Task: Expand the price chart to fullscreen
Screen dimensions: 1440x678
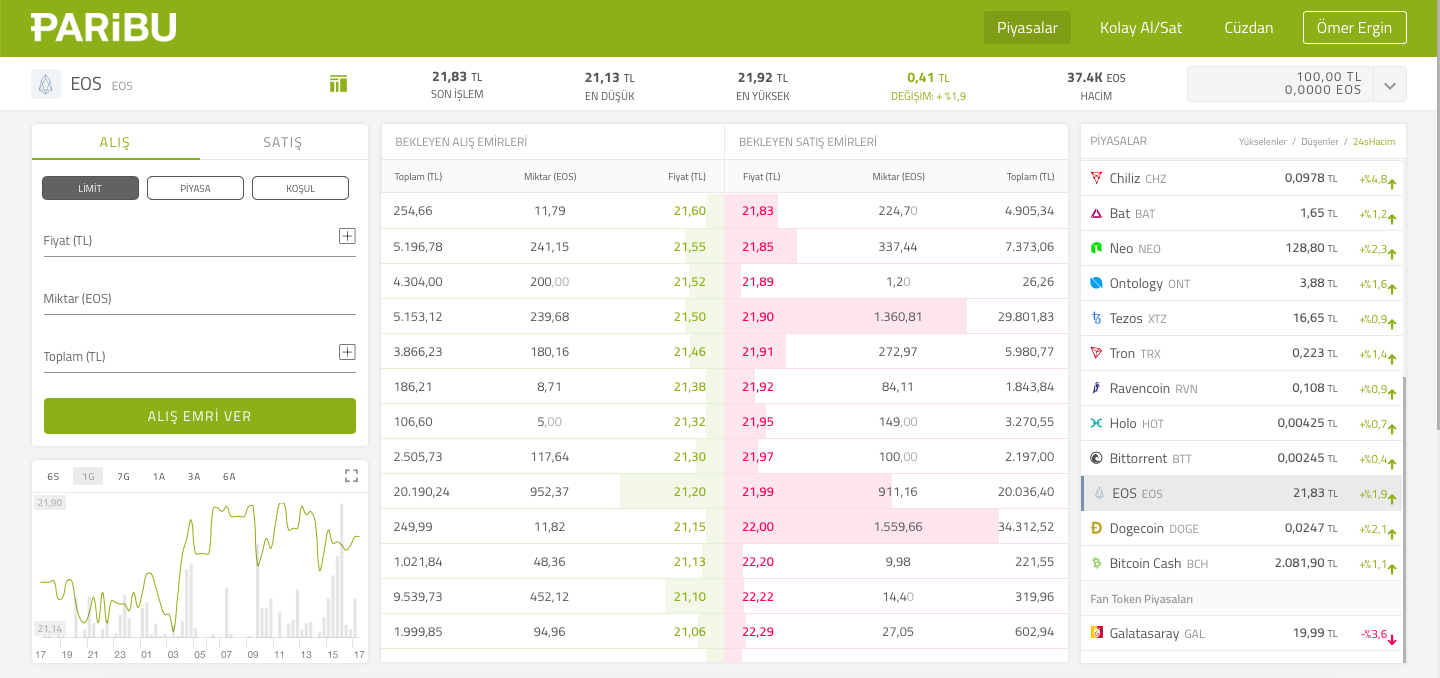Action: (x=351, y=476)
